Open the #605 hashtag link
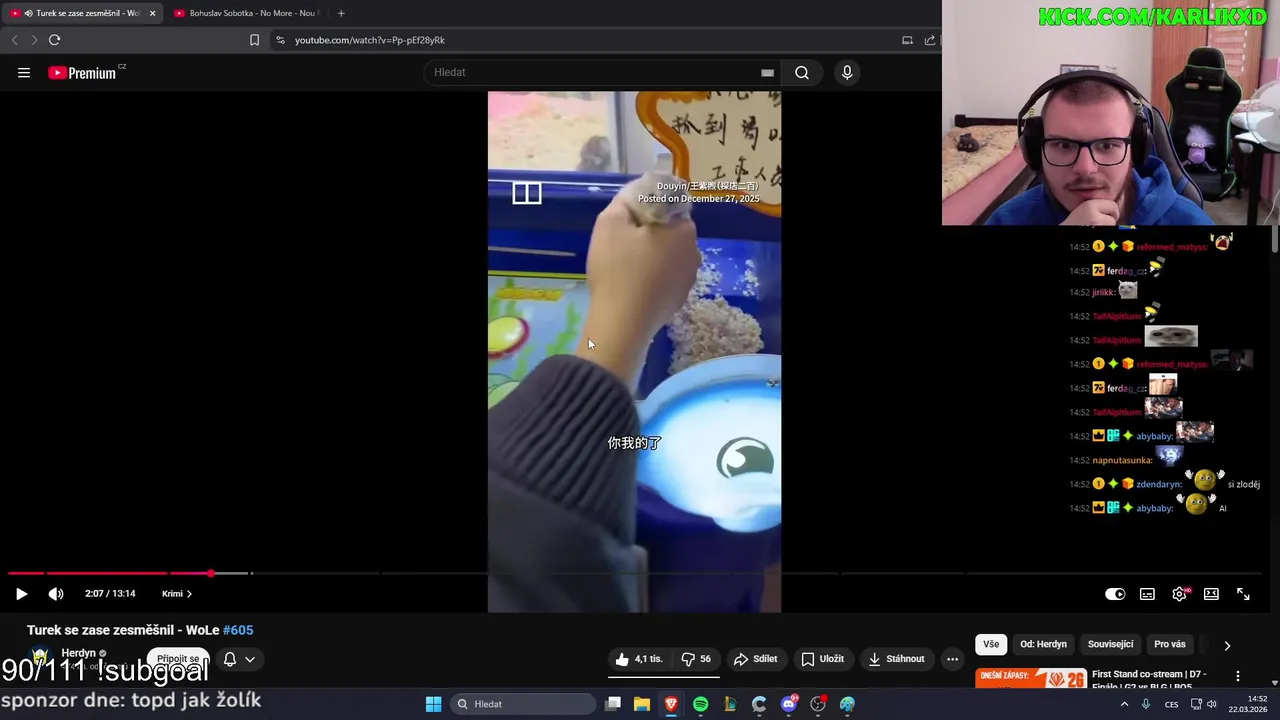This screenshot has width=1280, height=720. (x=238, y=630)
